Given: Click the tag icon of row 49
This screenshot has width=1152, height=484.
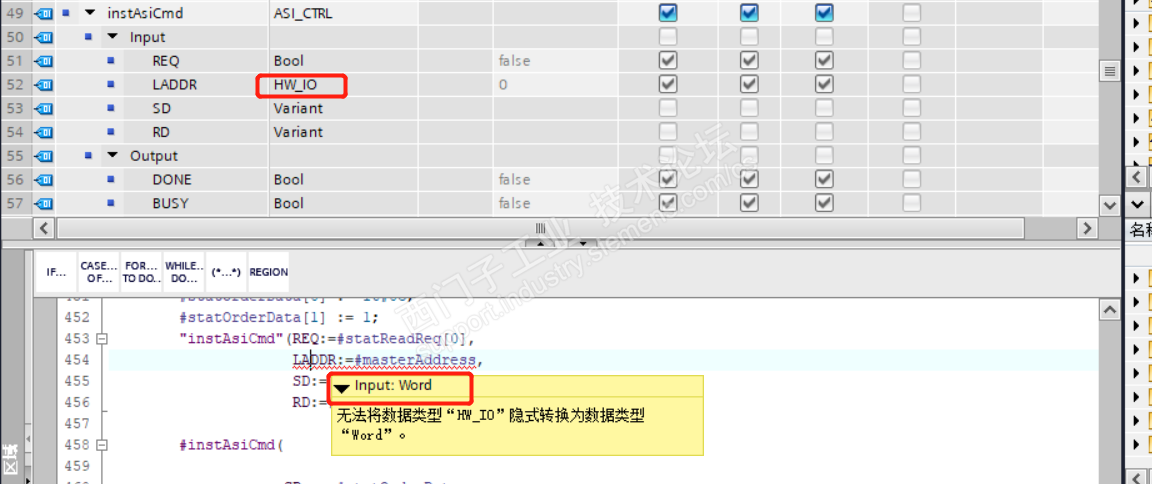Looking at the screenshot, I should point(42,12).
